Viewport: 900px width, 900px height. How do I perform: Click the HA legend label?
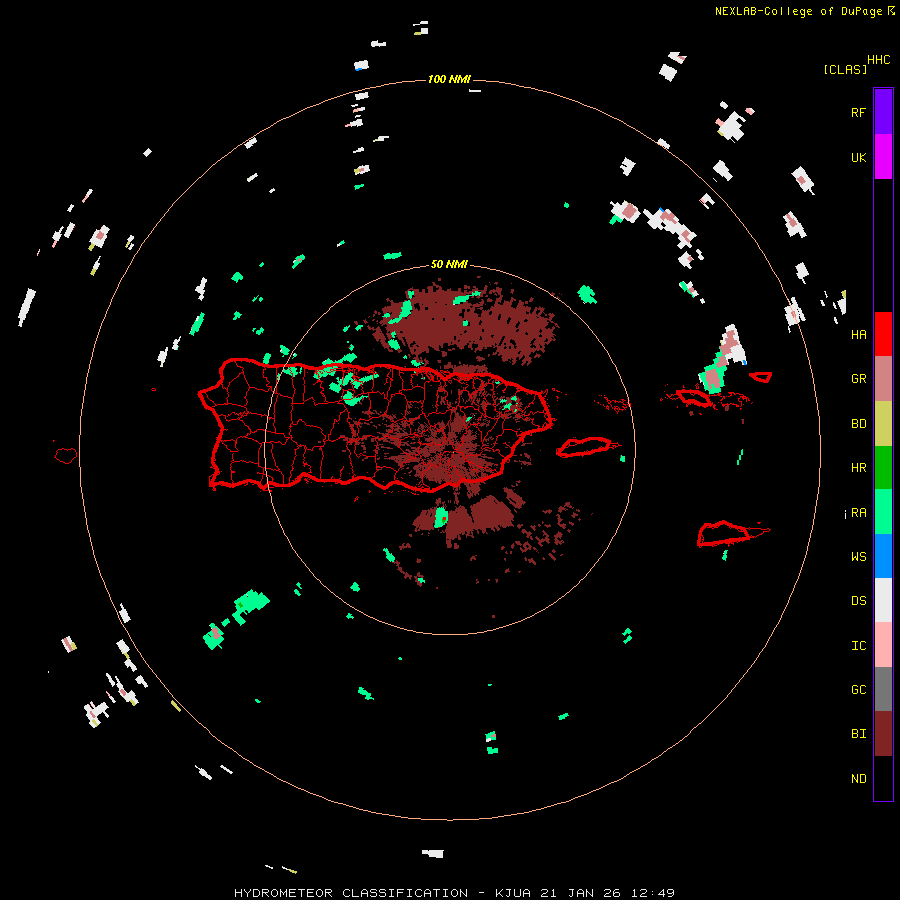(858, 335)
